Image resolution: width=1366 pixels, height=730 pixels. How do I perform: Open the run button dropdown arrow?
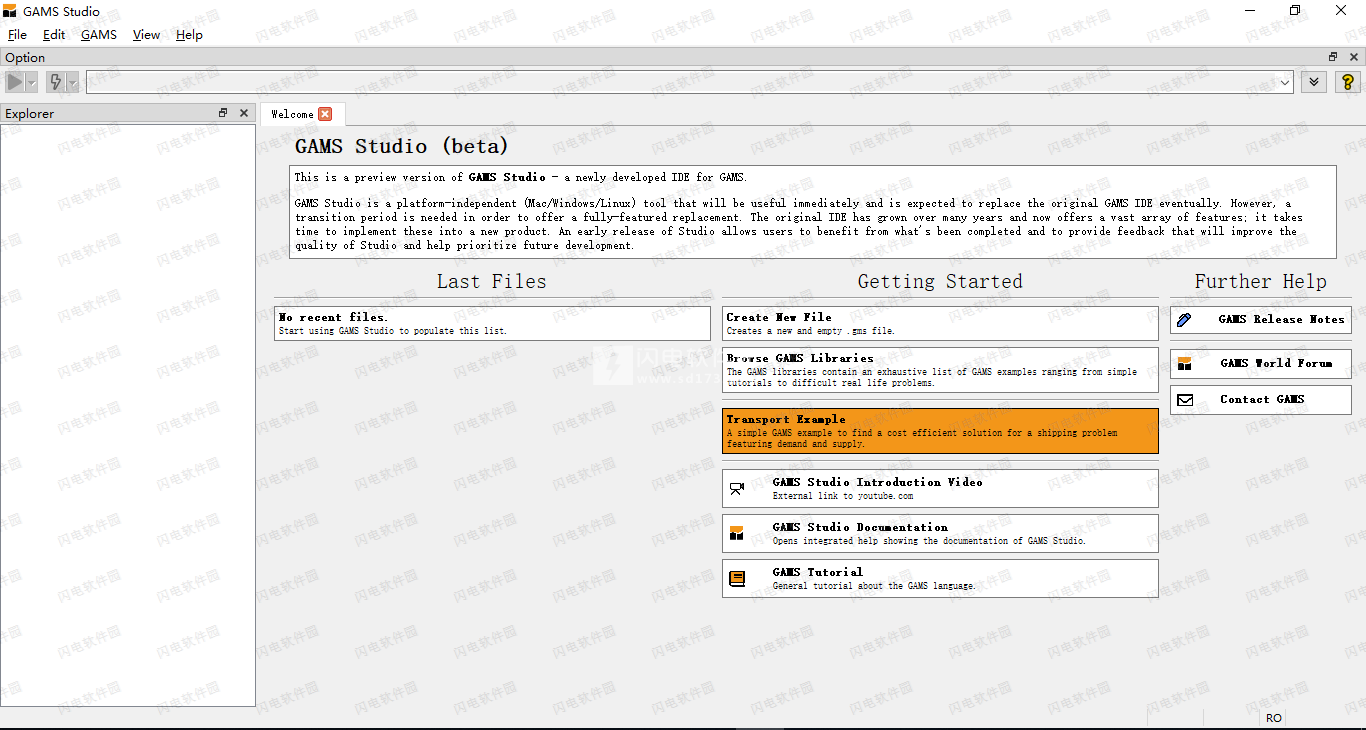coord(32,82)
